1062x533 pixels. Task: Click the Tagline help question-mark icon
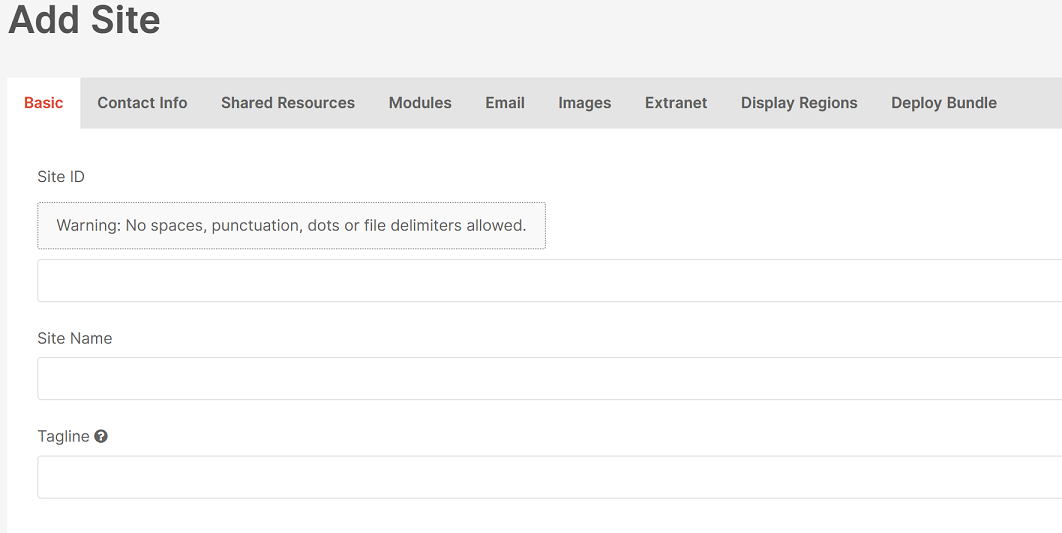(x=101, y=436)
